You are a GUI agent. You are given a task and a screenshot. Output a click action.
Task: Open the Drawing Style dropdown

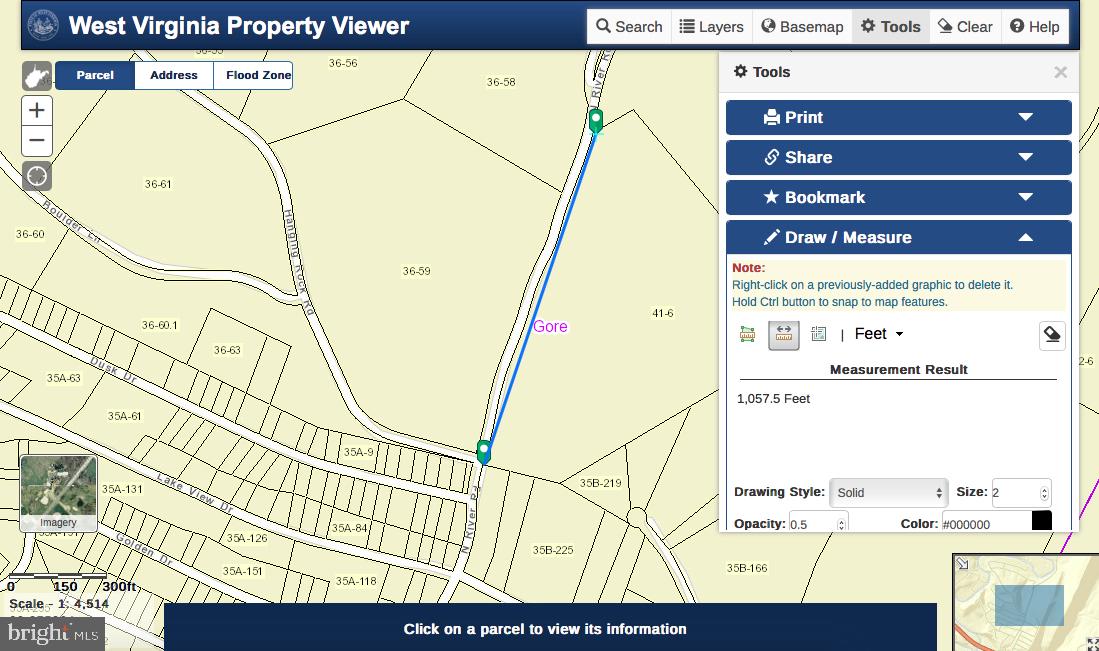click(888, 493)
